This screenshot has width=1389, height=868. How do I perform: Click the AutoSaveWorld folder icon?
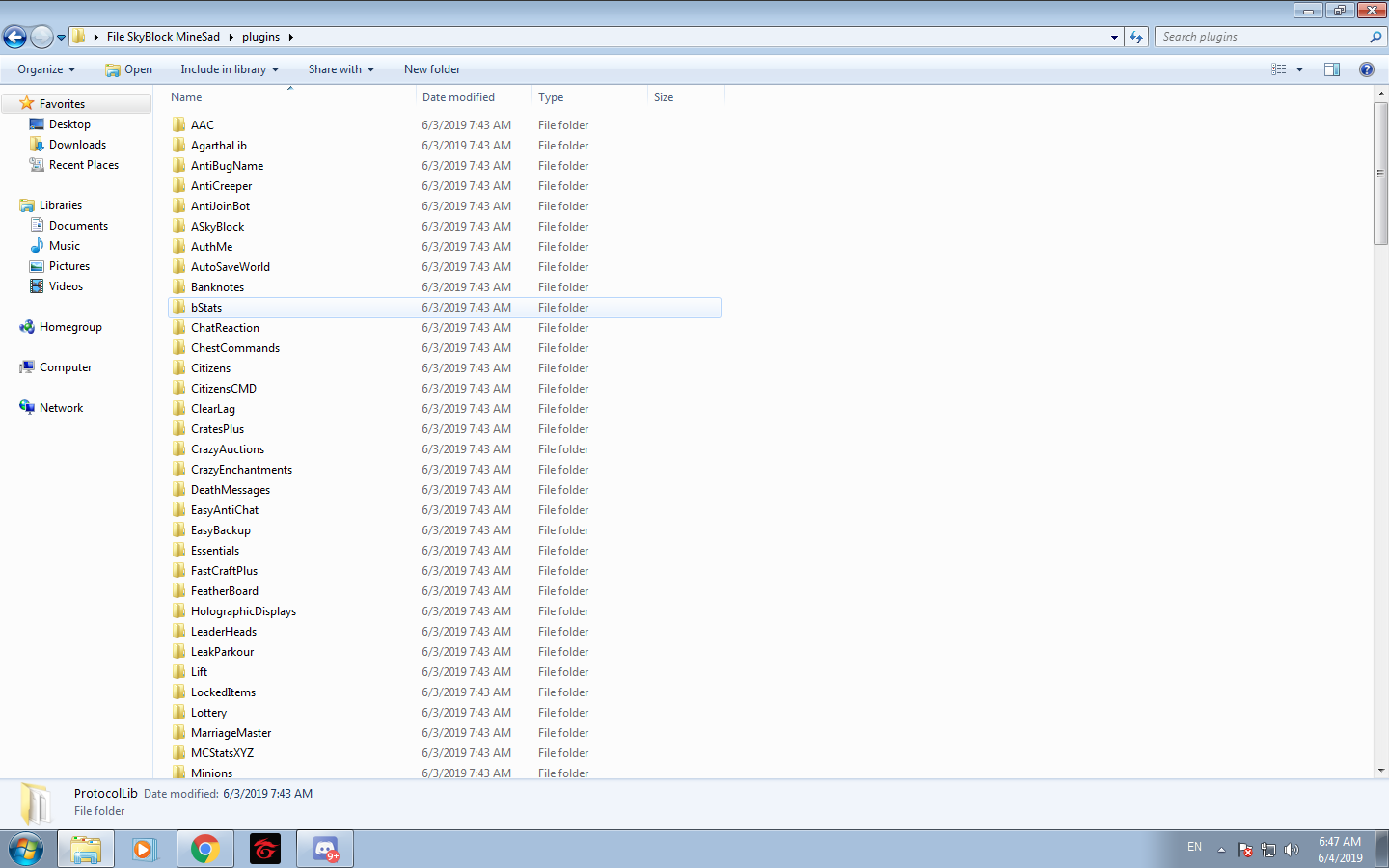pos(179,267)
